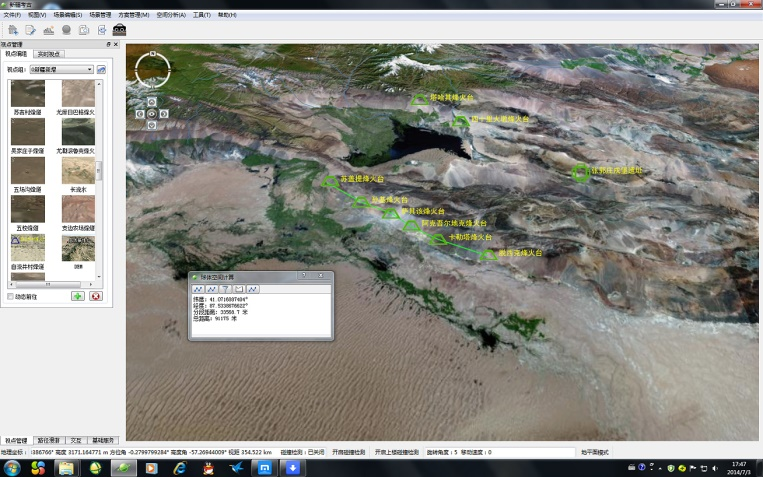Viewport: 763px width, 477px height.
Task: Select the 长流水 viewpoint thumbnail
Action: coord(78,170)
